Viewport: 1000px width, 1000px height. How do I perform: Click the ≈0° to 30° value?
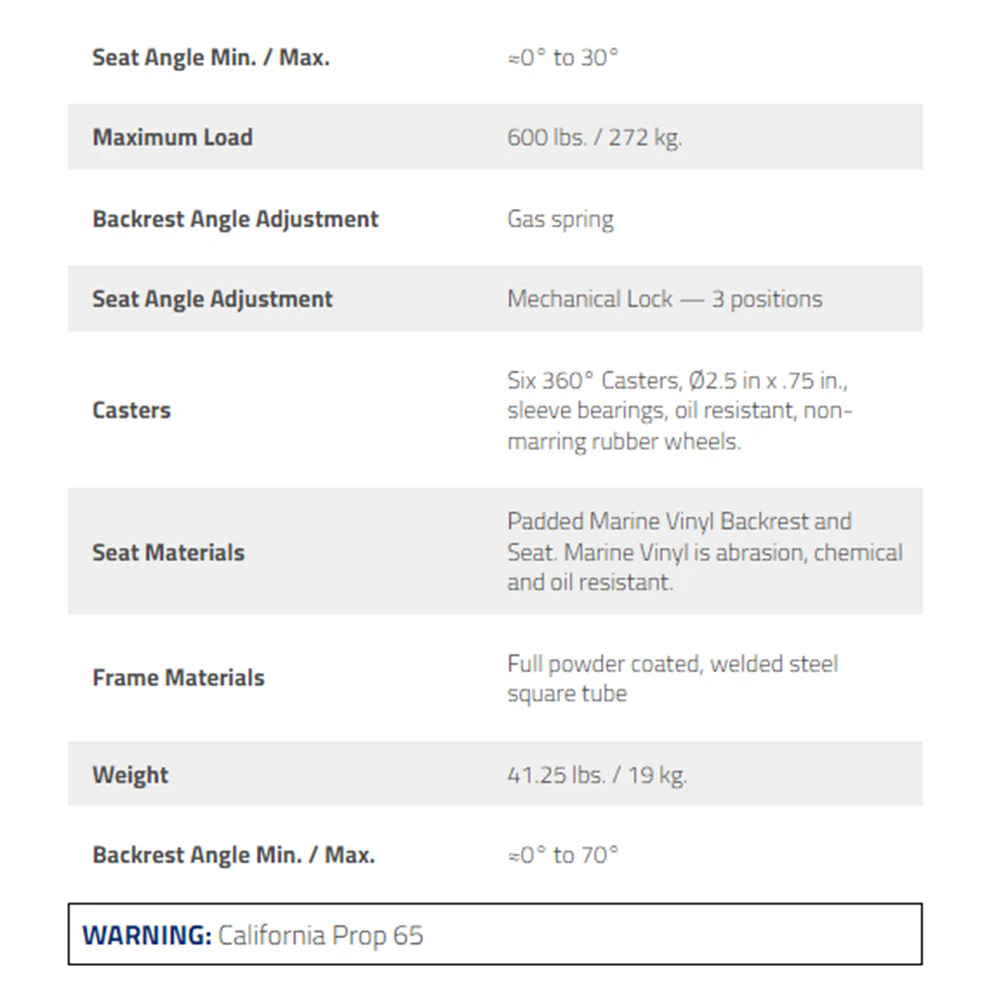coord(562,57)
